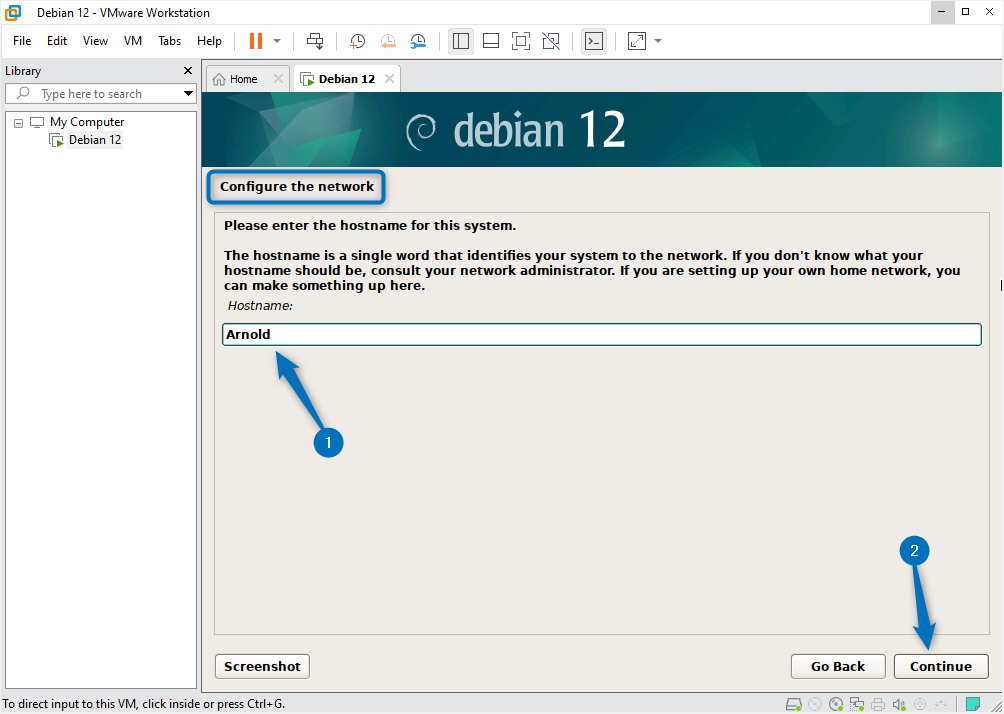Screen dimensions: 1004x714
Task: Toggle the thumbnail bar
Action: 491,41
